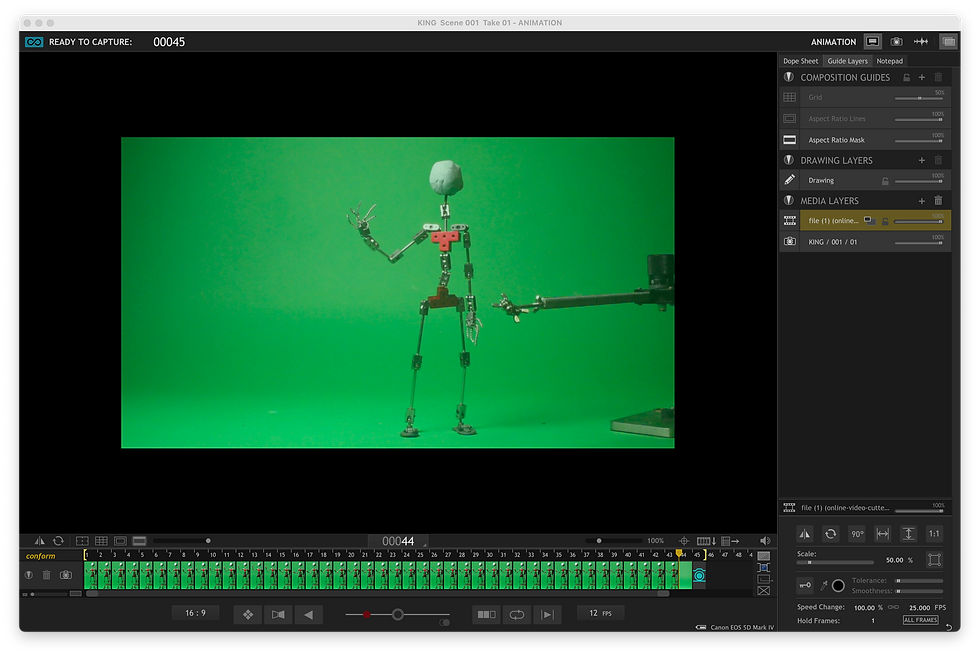Reset the media layer settings
Image resolution: width=980 pixels, height=656 pixels.
point(949,627)
